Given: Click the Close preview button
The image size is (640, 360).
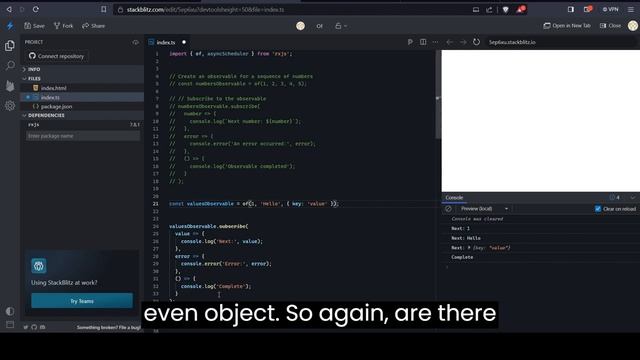Looking at the screenshot, I should [610, 26].
